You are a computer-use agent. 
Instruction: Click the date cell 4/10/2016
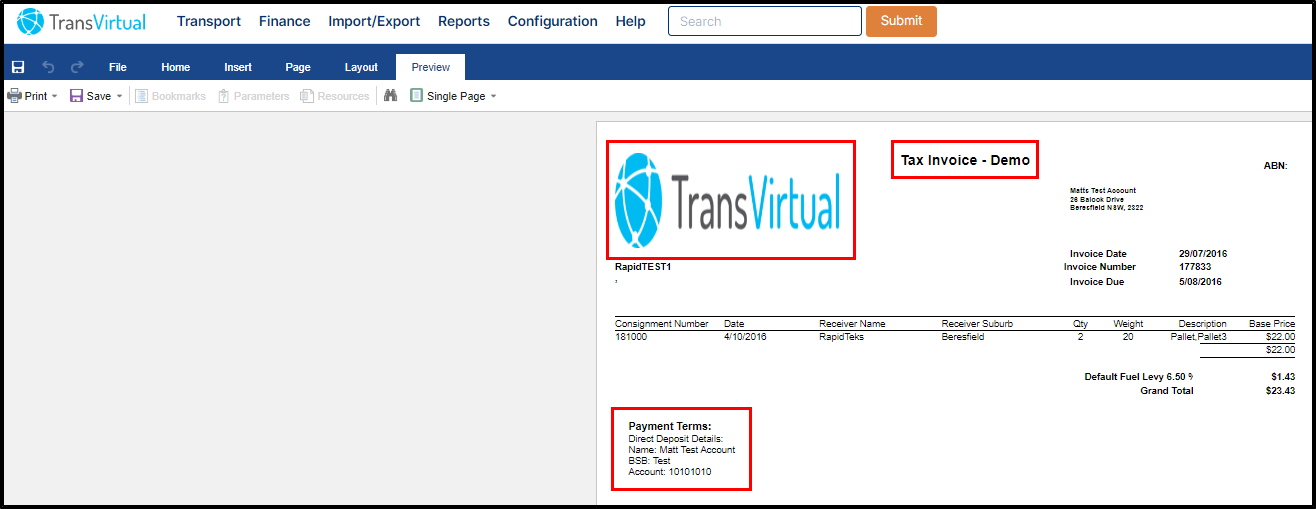coord(745,337)
